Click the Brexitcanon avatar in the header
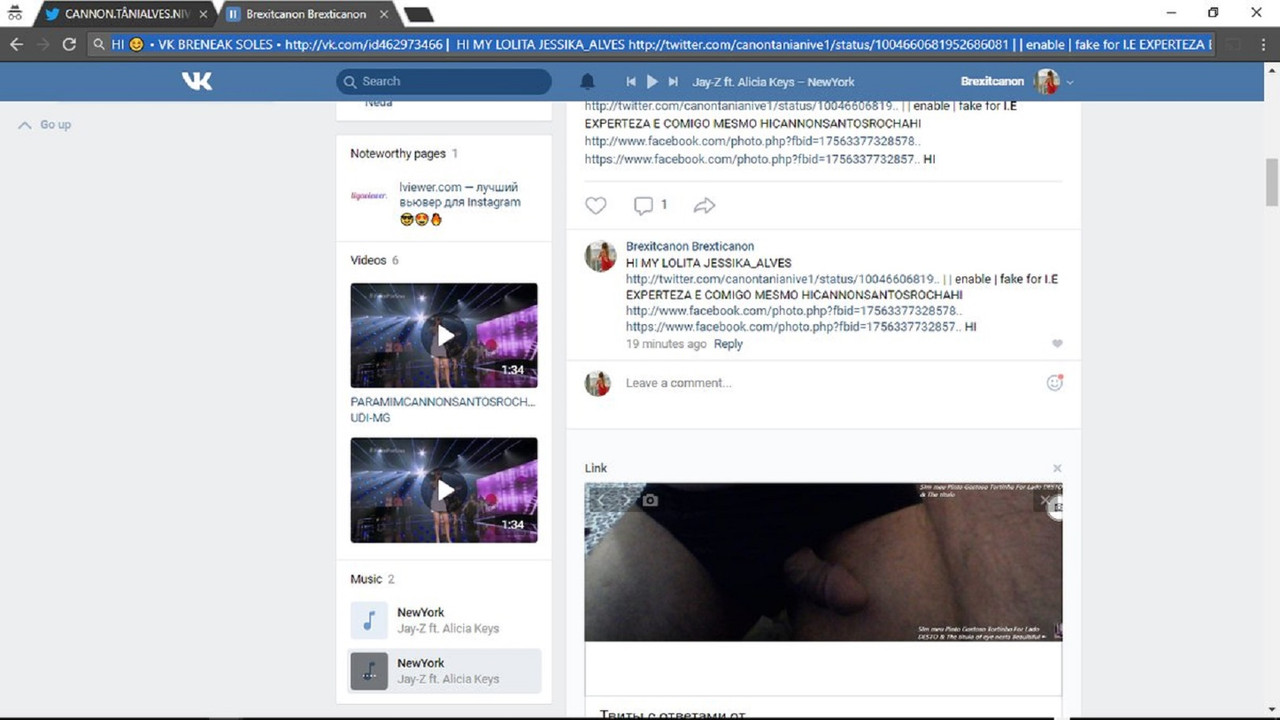Image resolution: width=1280 pixels, height=720 pixels. (x=1047, y=82)
